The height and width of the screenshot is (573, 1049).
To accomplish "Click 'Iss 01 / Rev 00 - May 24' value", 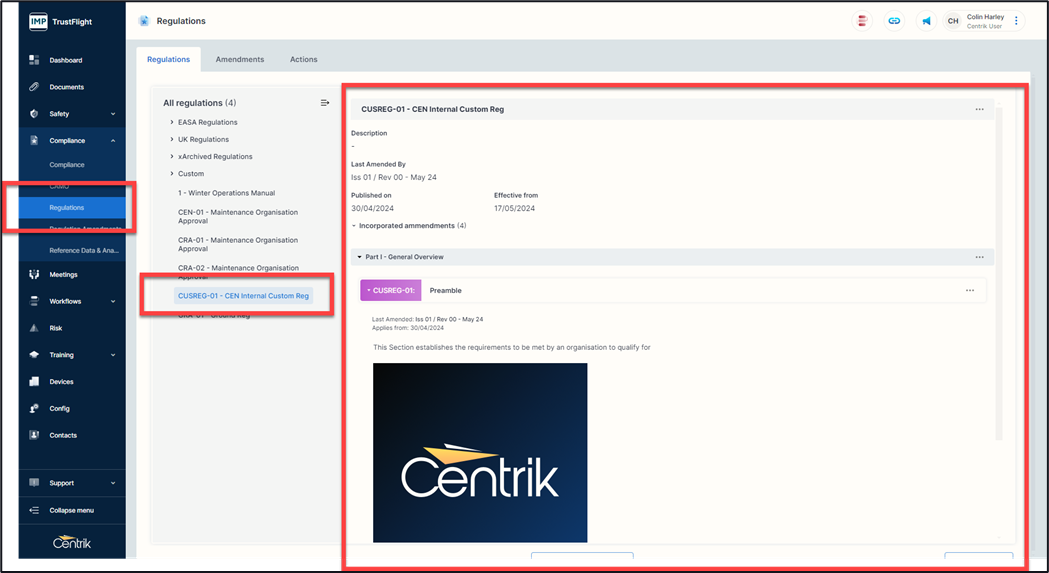I will point(394,177).
